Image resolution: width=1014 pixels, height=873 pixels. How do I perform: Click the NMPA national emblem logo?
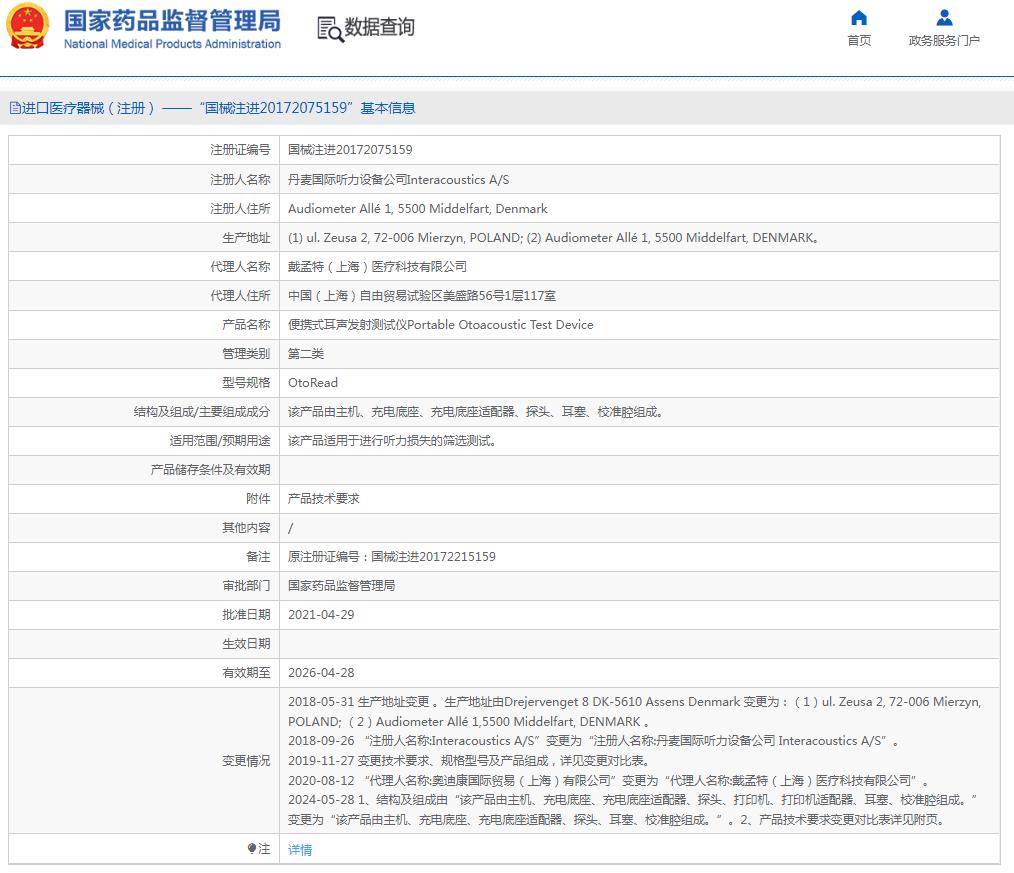click(27, 27)
